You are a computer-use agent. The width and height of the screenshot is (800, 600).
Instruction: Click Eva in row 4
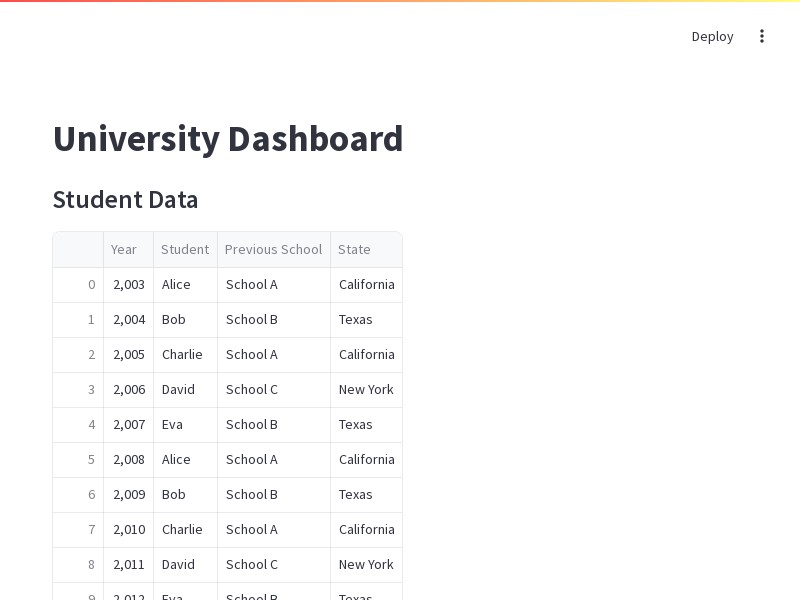pos(186,425)
